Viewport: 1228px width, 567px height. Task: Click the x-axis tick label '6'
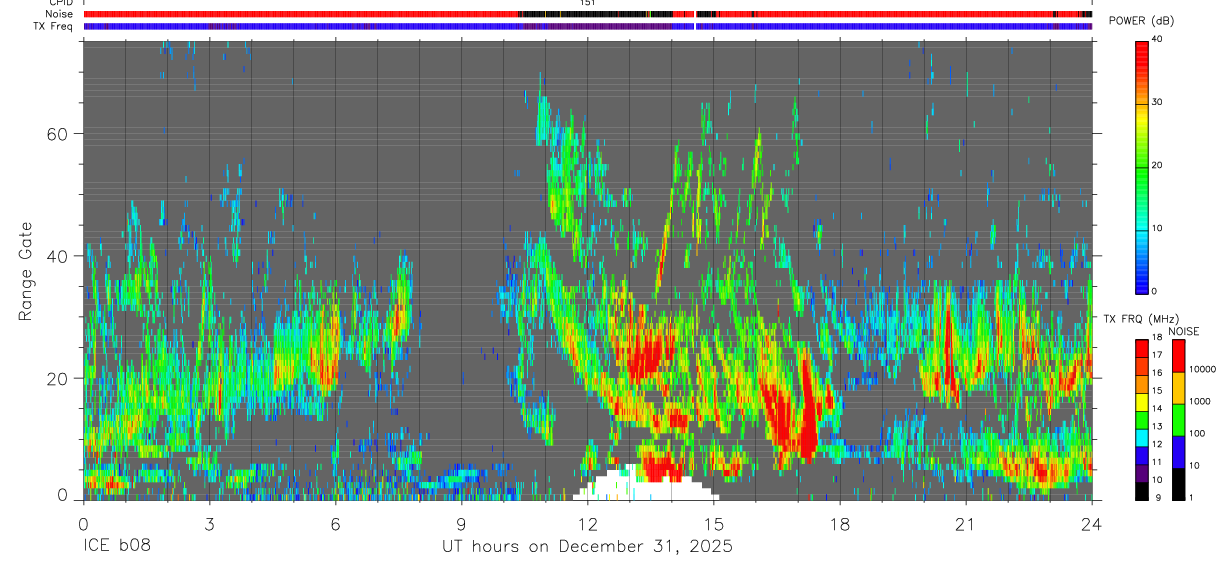click(335, 523)
